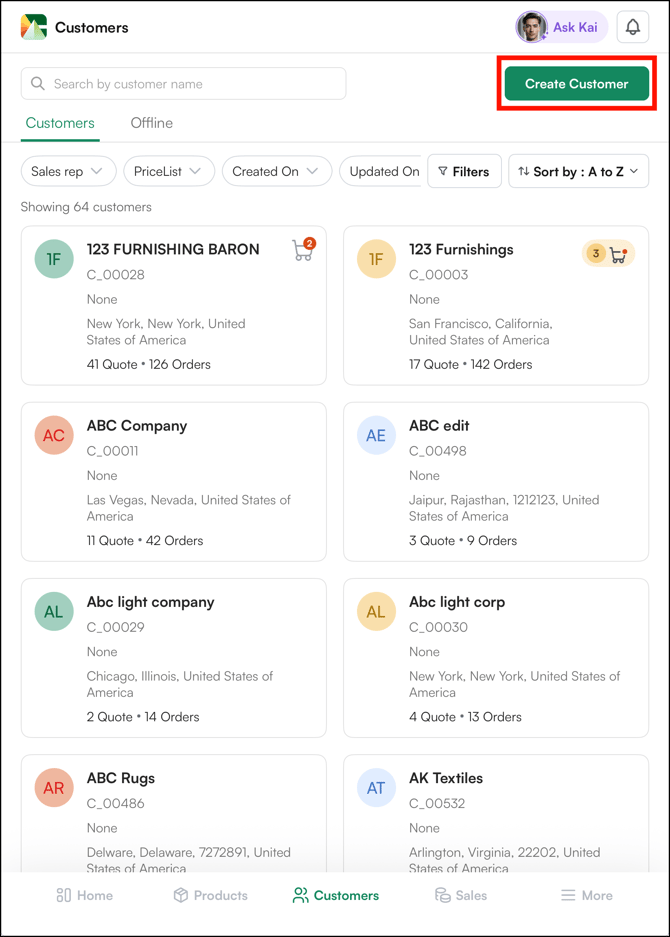Click the notification bell icon
The width and height of the screenshot is (670, 937).
(x=632, y=28)
